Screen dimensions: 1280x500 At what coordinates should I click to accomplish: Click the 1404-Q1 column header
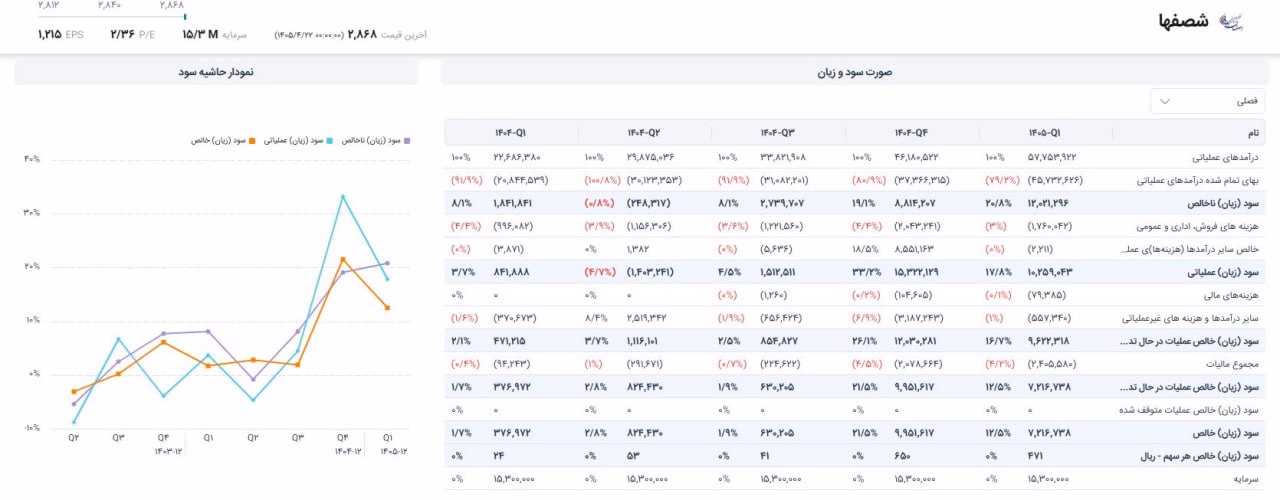(x=510, y=133)
